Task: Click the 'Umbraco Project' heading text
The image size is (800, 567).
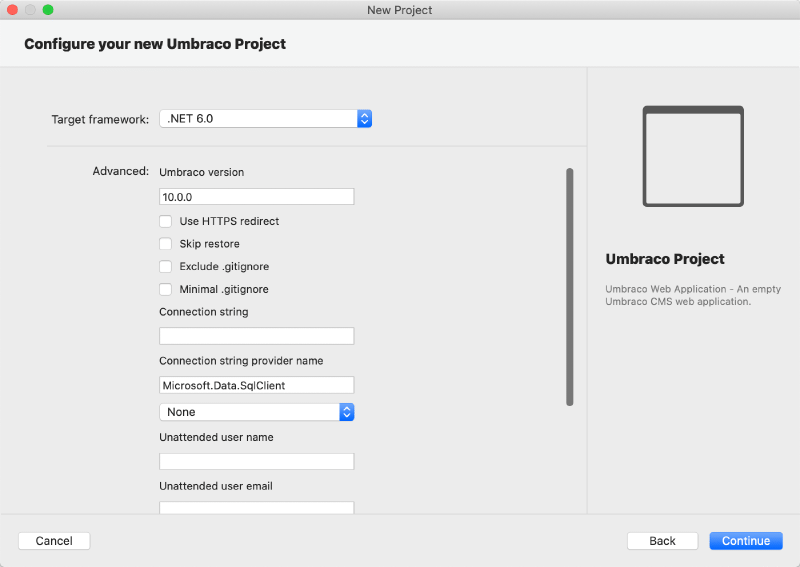Action: pyautogui.click(x=665, y=259)
